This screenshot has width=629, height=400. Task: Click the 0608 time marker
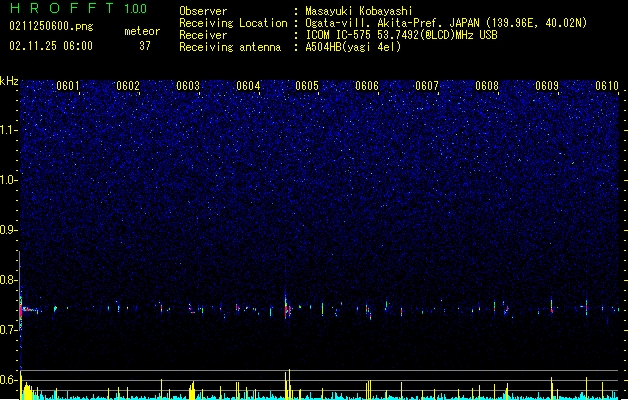[x=487, y=86]
